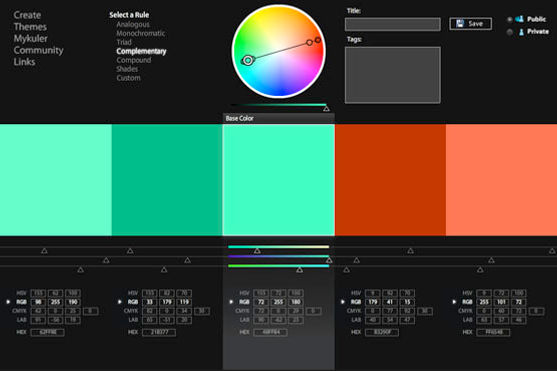Select the dark green color swatch
The height and width of the screenshot is (371, 557).
167,180
